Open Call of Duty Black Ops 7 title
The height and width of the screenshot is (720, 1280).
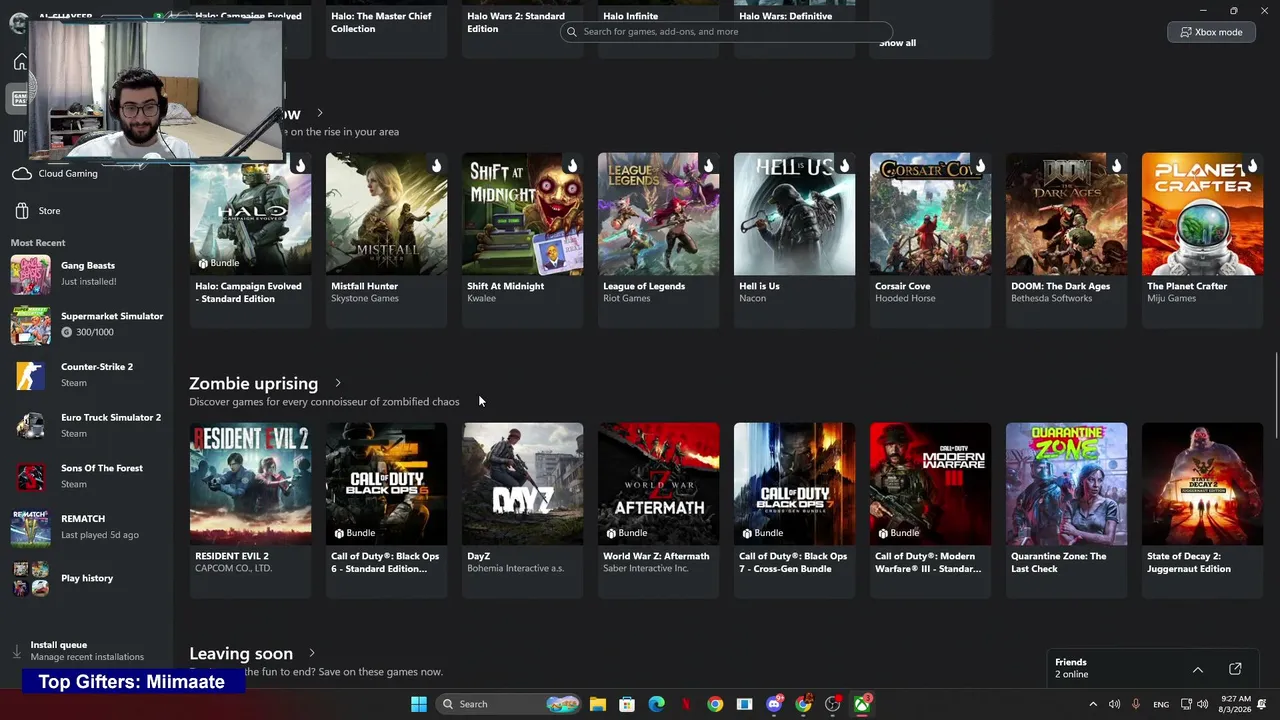tap(793, 562)
